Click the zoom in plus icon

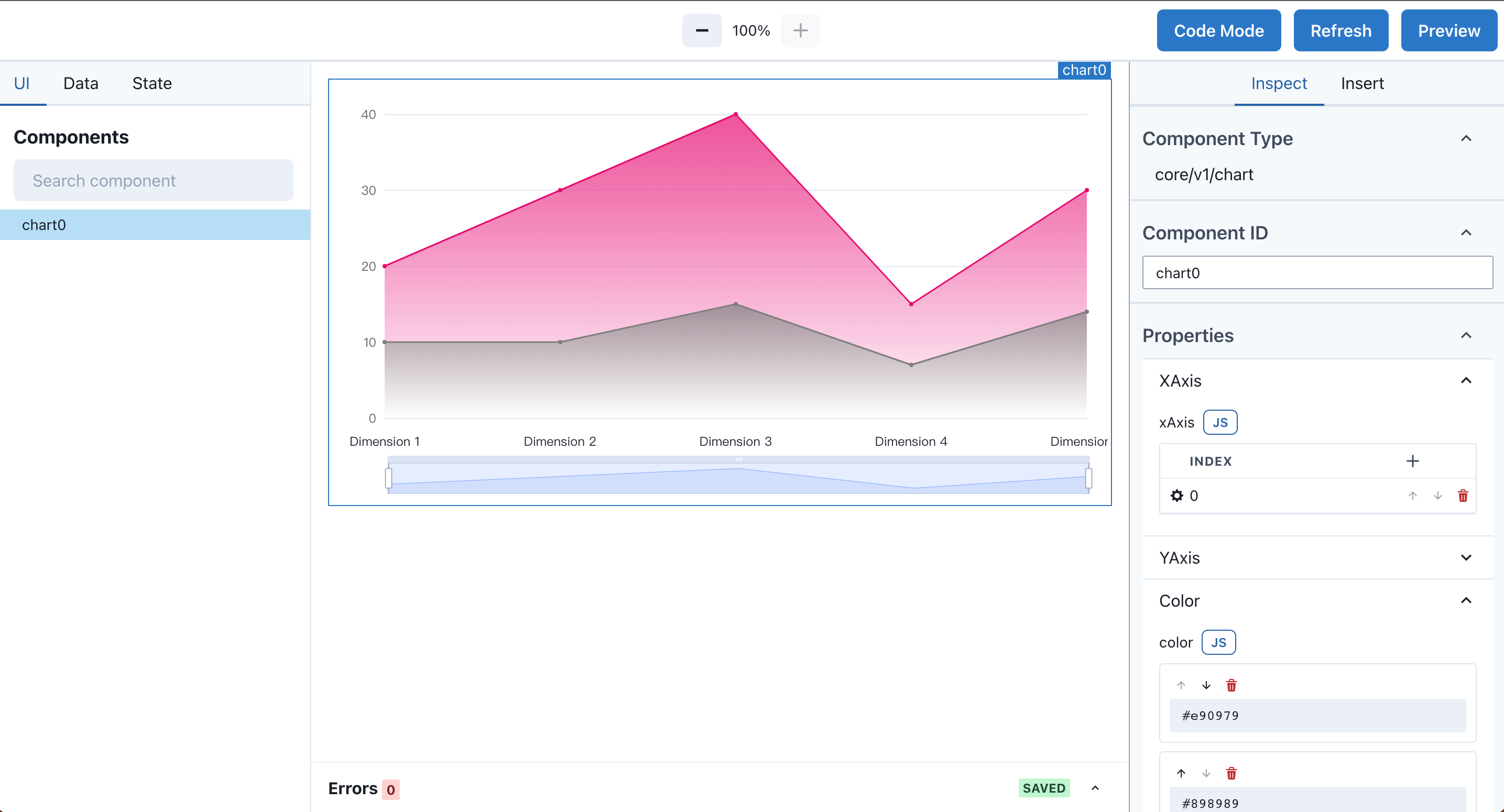pos(800,30)
